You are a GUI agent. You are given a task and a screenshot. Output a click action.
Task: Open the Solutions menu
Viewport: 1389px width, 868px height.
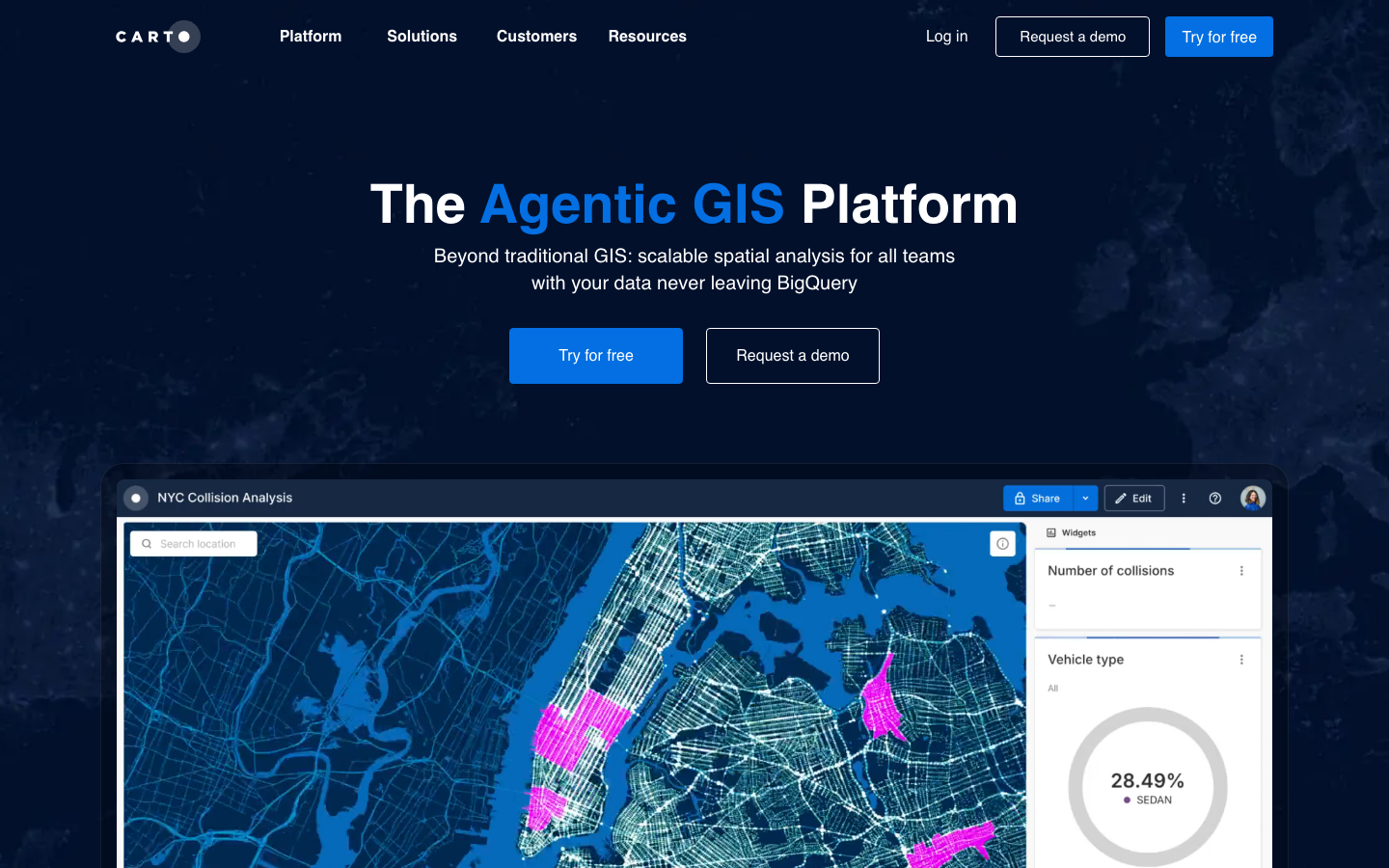coord(422,37)
